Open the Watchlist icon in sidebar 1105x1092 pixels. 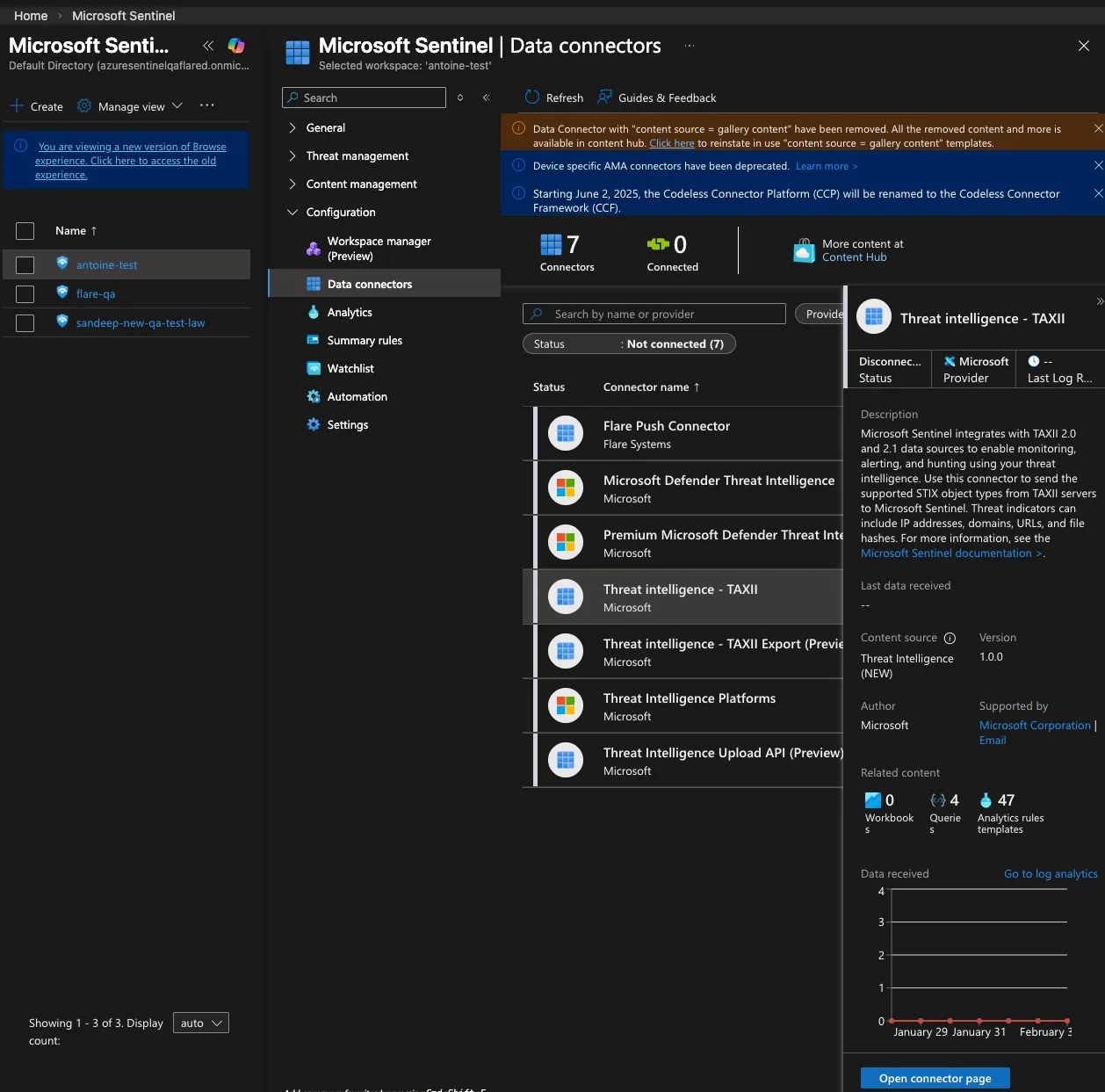314,368
